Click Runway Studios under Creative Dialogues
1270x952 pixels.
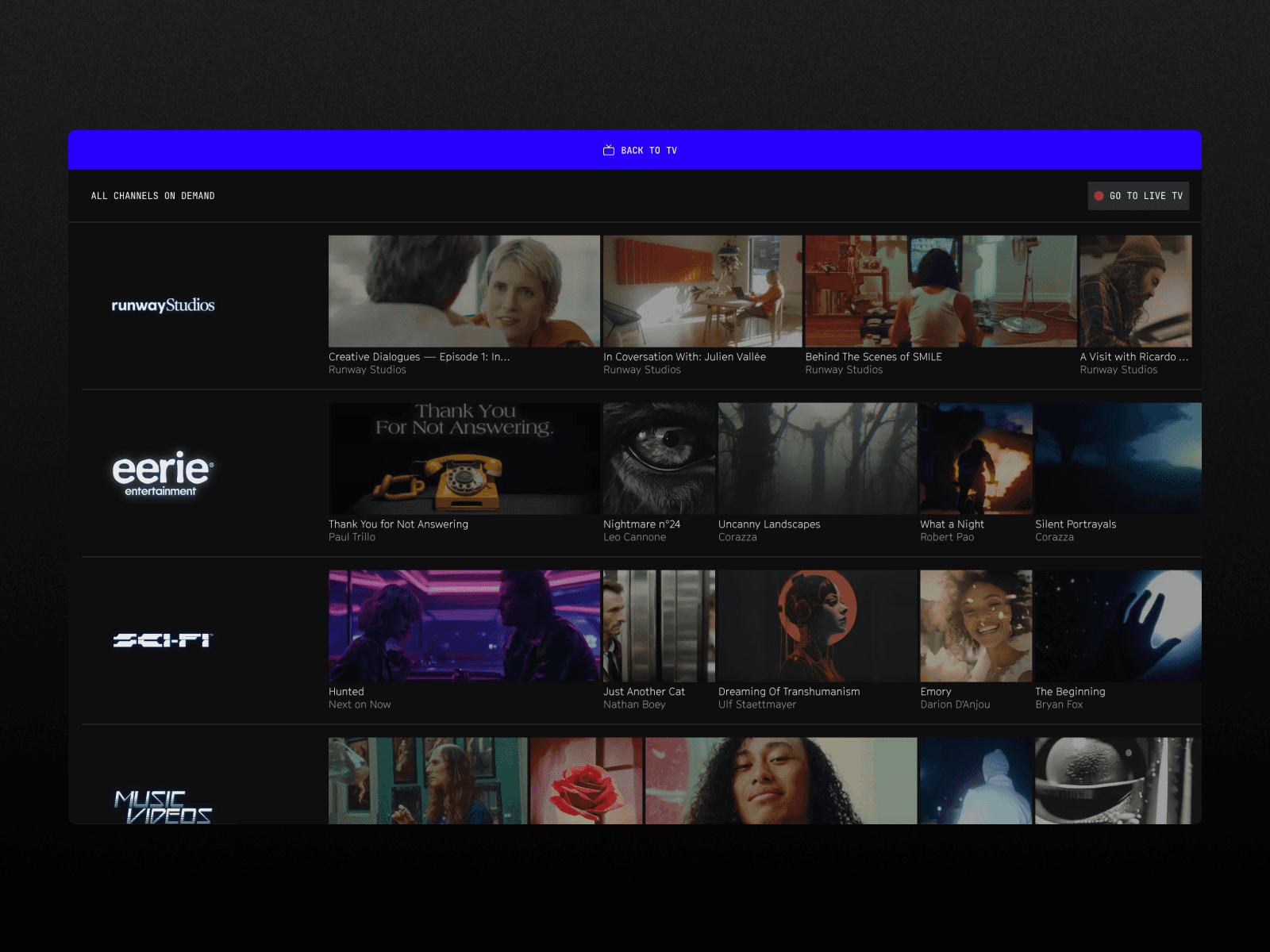pos(368,370)
